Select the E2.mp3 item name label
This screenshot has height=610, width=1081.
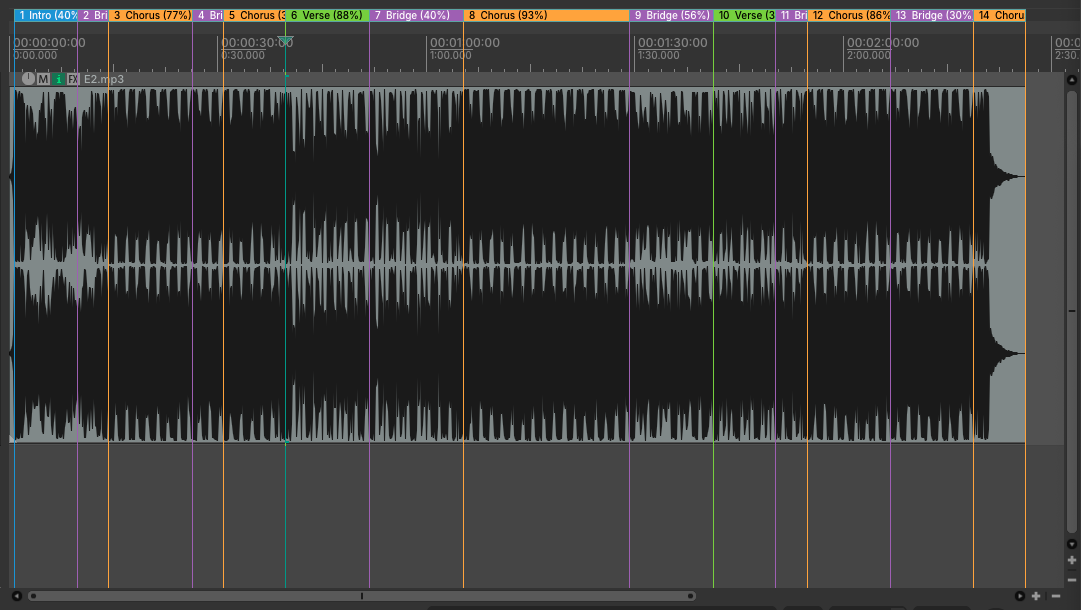[x=103, y=79]
